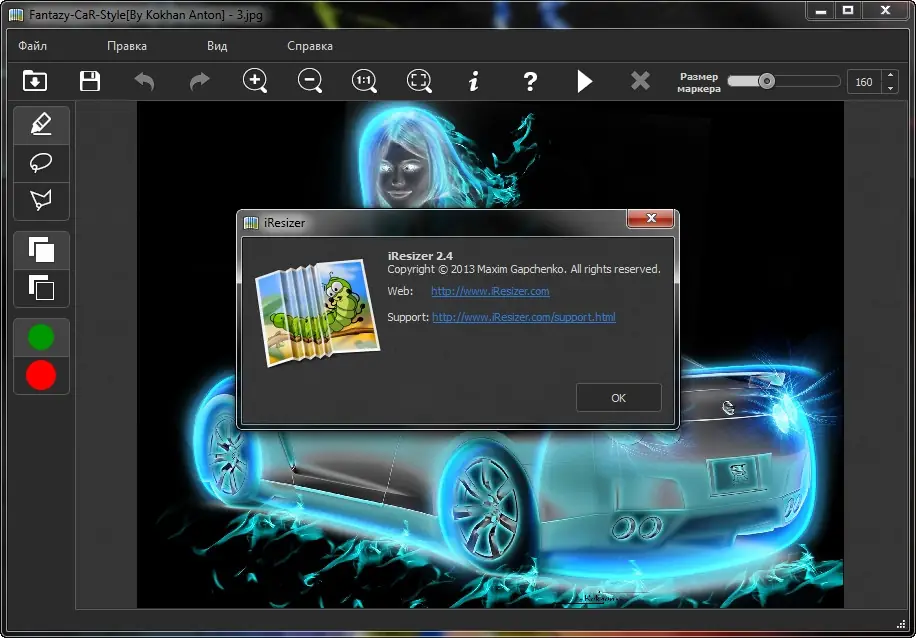Click the outlined overlapping squares icon
Viewport: 916px width, 638px height.
41,287
